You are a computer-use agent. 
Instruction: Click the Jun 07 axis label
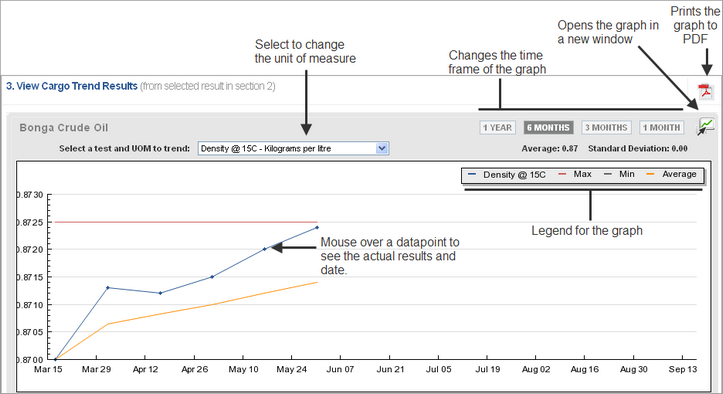(x=340, y=370)
